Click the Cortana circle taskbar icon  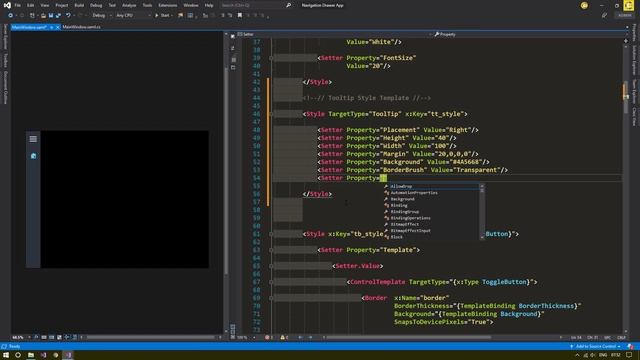tap(18, 355)
